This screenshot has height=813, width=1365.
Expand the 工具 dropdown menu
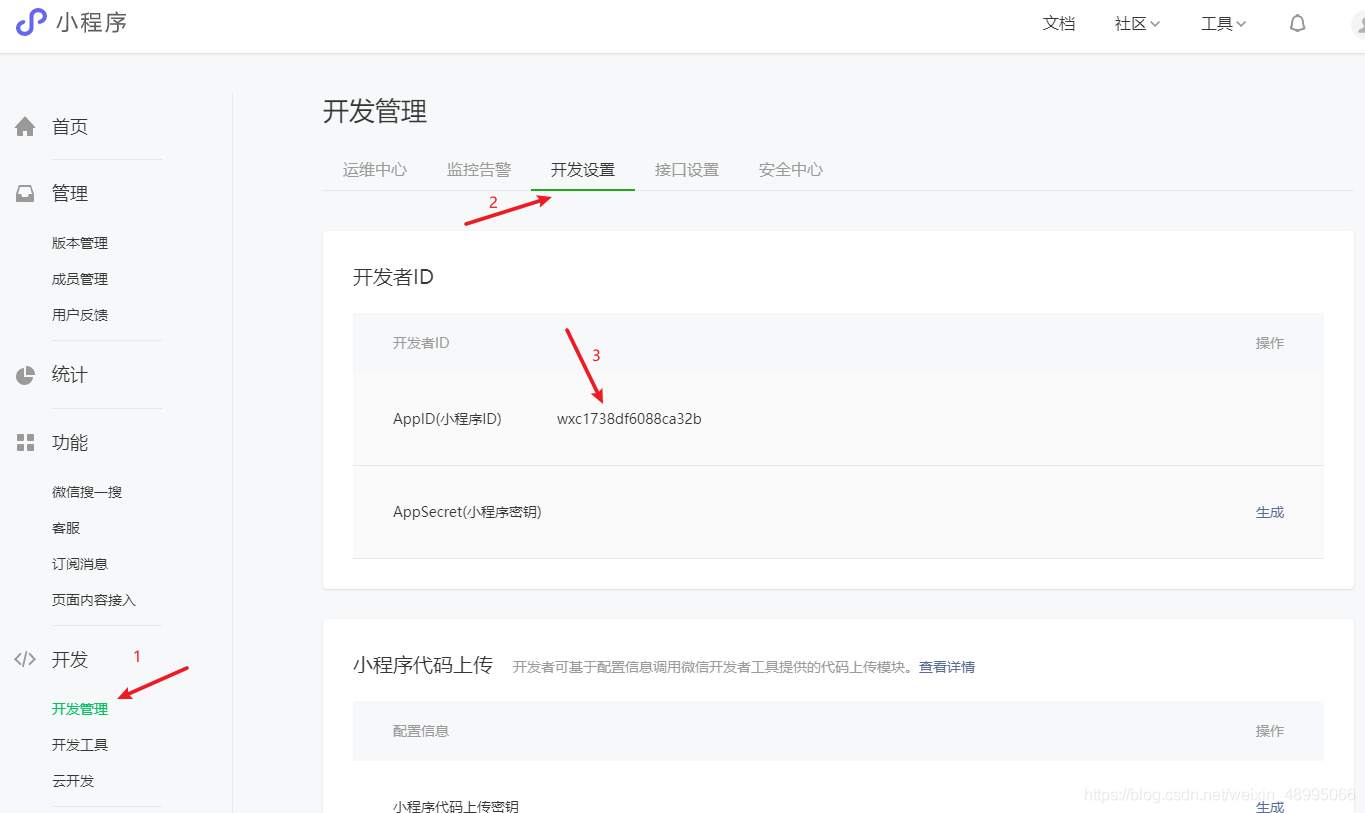click(x=1223, y=24)
